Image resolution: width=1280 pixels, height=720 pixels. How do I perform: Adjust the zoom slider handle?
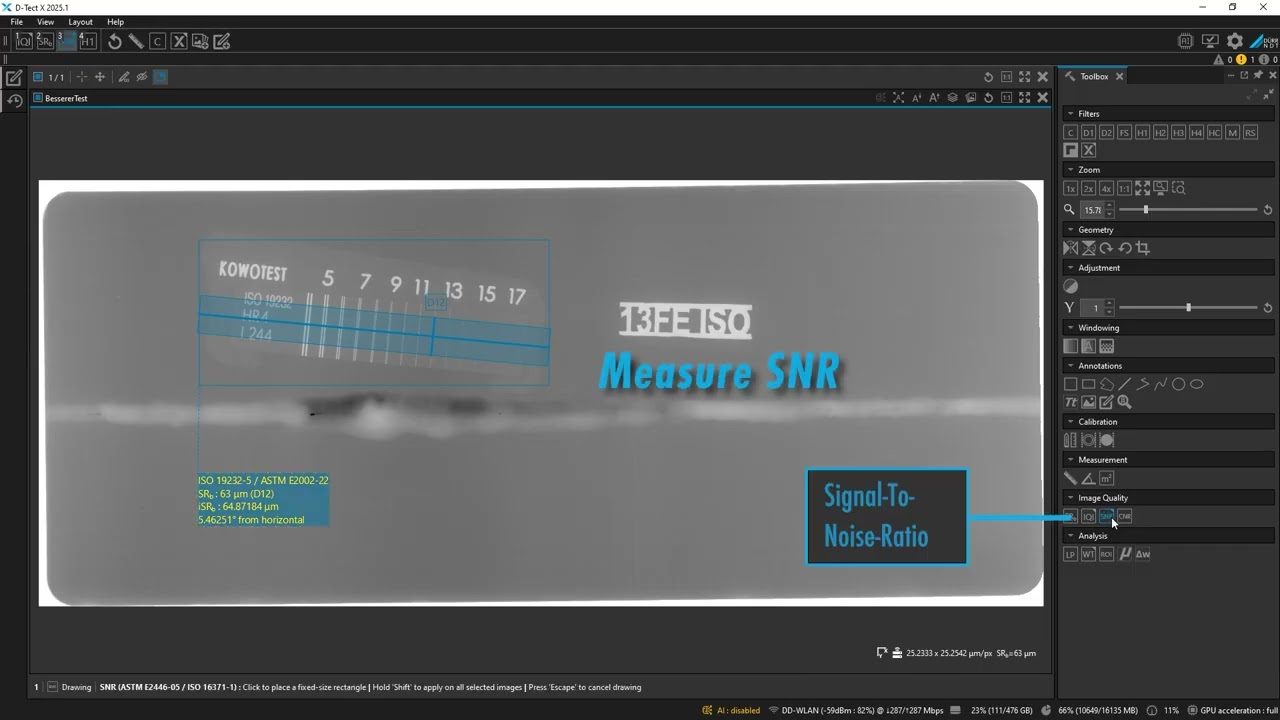pos(1146,210)
